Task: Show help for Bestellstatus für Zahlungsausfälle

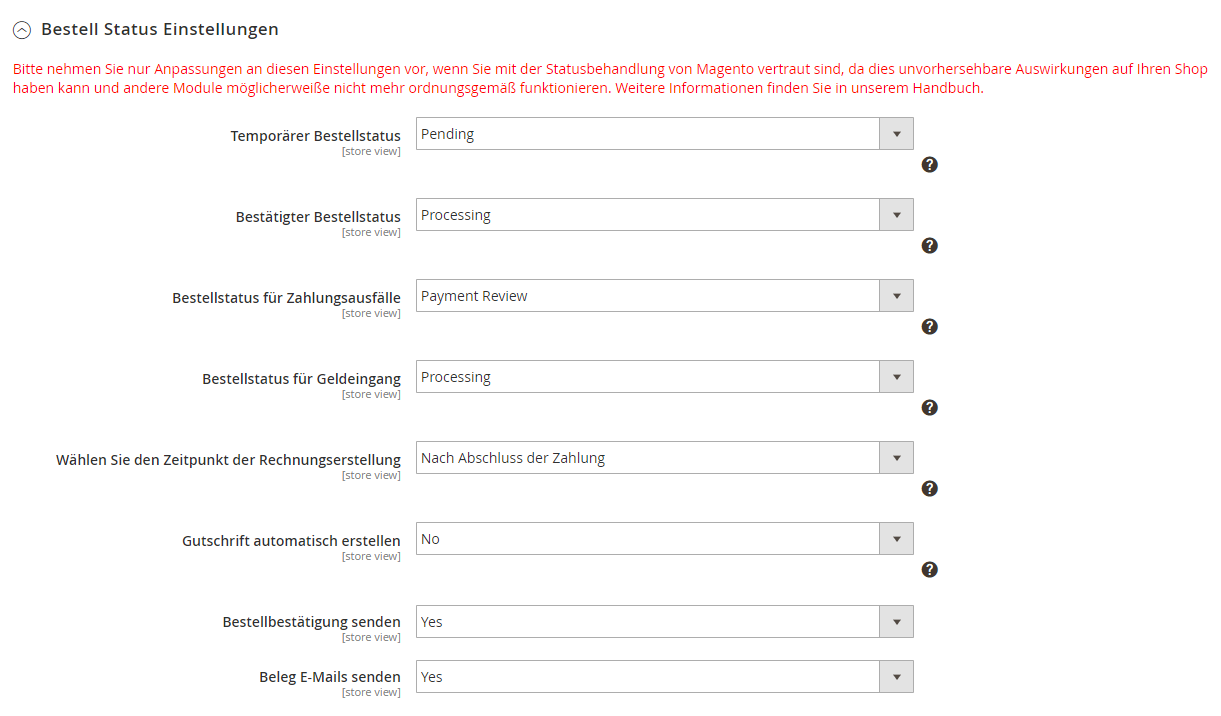Action: pos(929,327)
